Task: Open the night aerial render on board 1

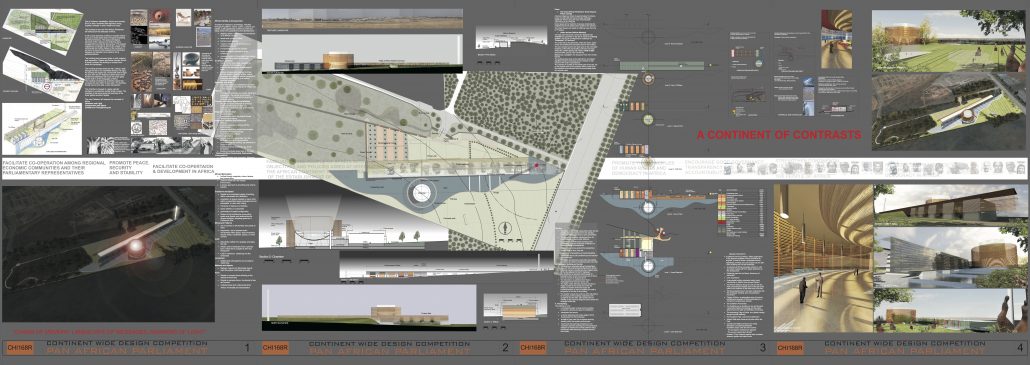Action: [x=108, y=254]
